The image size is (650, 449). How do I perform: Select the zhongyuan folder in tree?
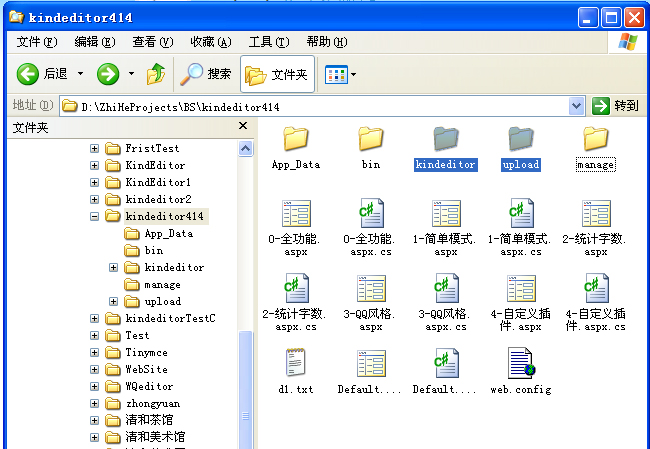click(x=143, y=403)
